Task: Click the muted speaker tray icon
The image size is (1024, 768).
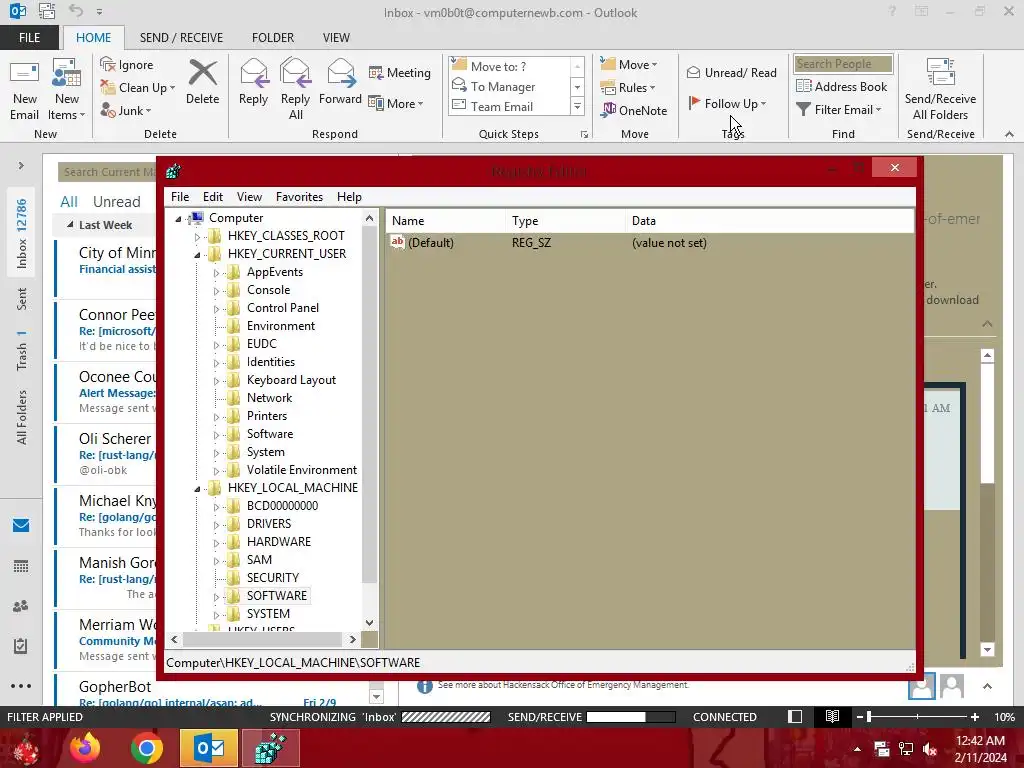Action: tap(930, 749)
